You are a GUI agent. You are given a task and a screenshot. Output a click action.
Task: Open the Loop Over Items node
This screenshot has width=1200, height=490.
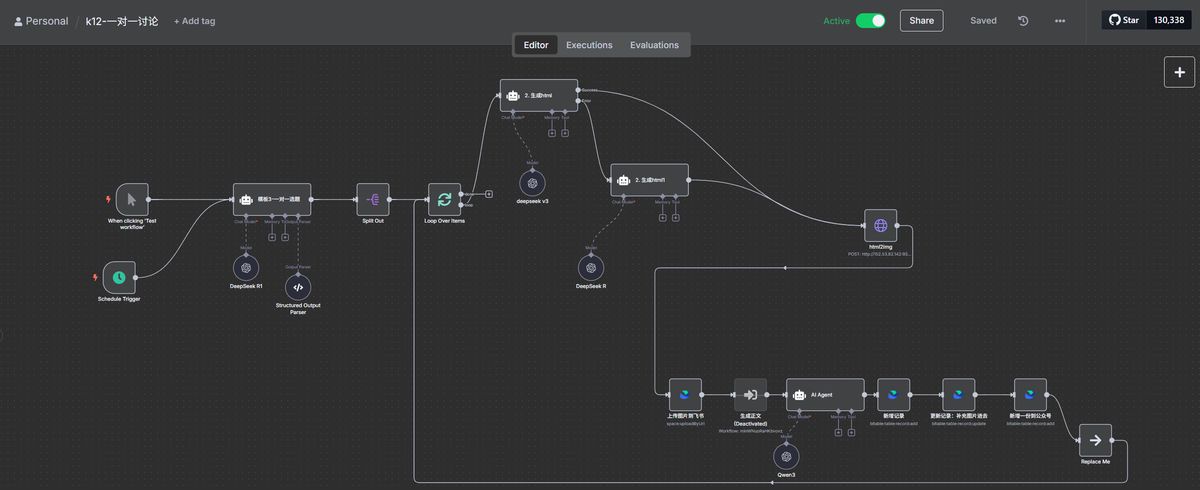pos(444,199)
